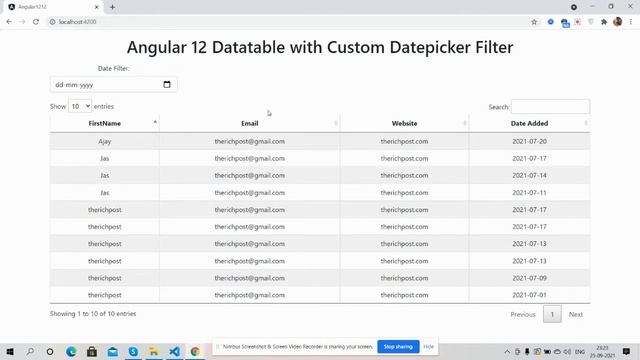Open Chrome three-dot menu

click(631, 22)
